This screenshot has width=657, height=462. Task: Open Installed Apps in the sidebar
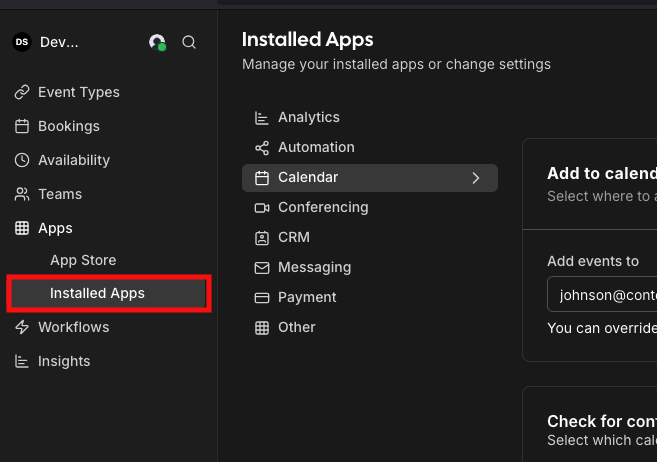tap(97, 293)
